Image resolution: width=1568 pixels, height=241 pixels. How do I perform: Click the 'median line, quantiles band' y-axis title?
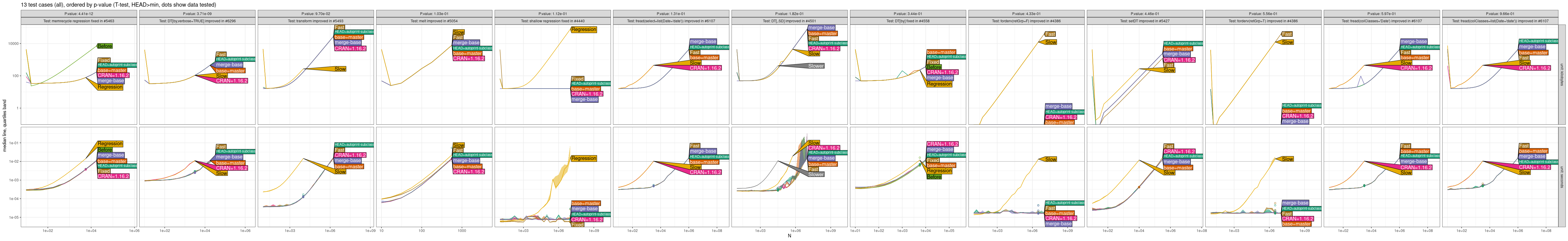(5, 125)
